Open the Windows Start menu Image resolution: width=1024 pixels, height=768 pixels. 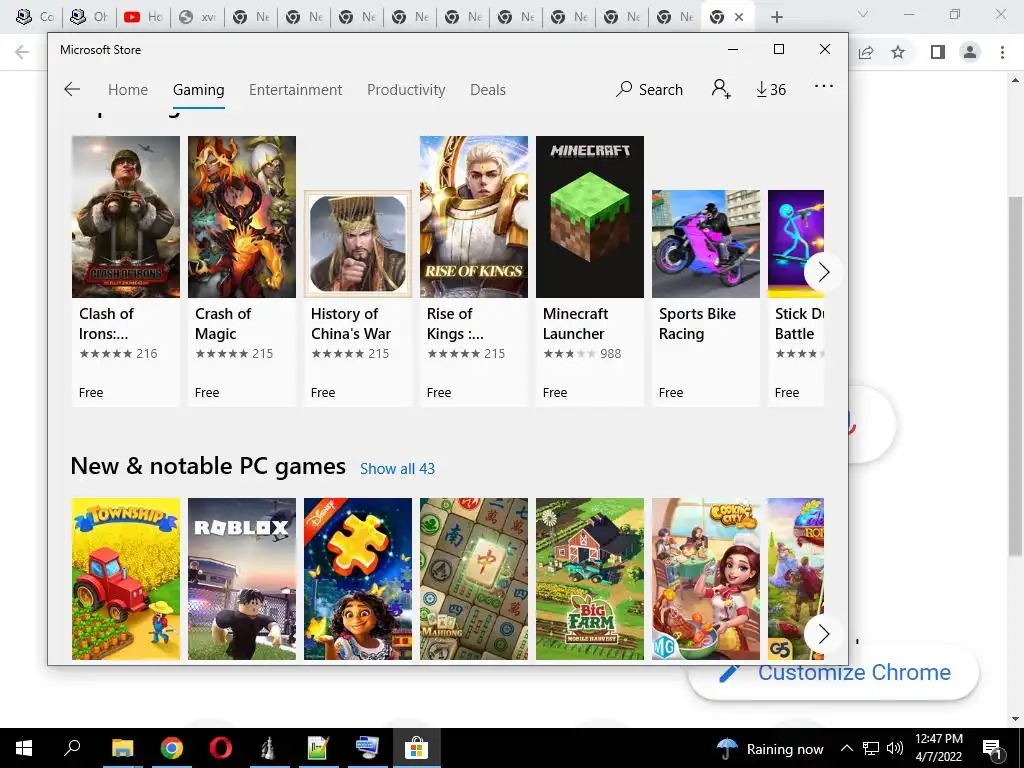pos(24,748)
